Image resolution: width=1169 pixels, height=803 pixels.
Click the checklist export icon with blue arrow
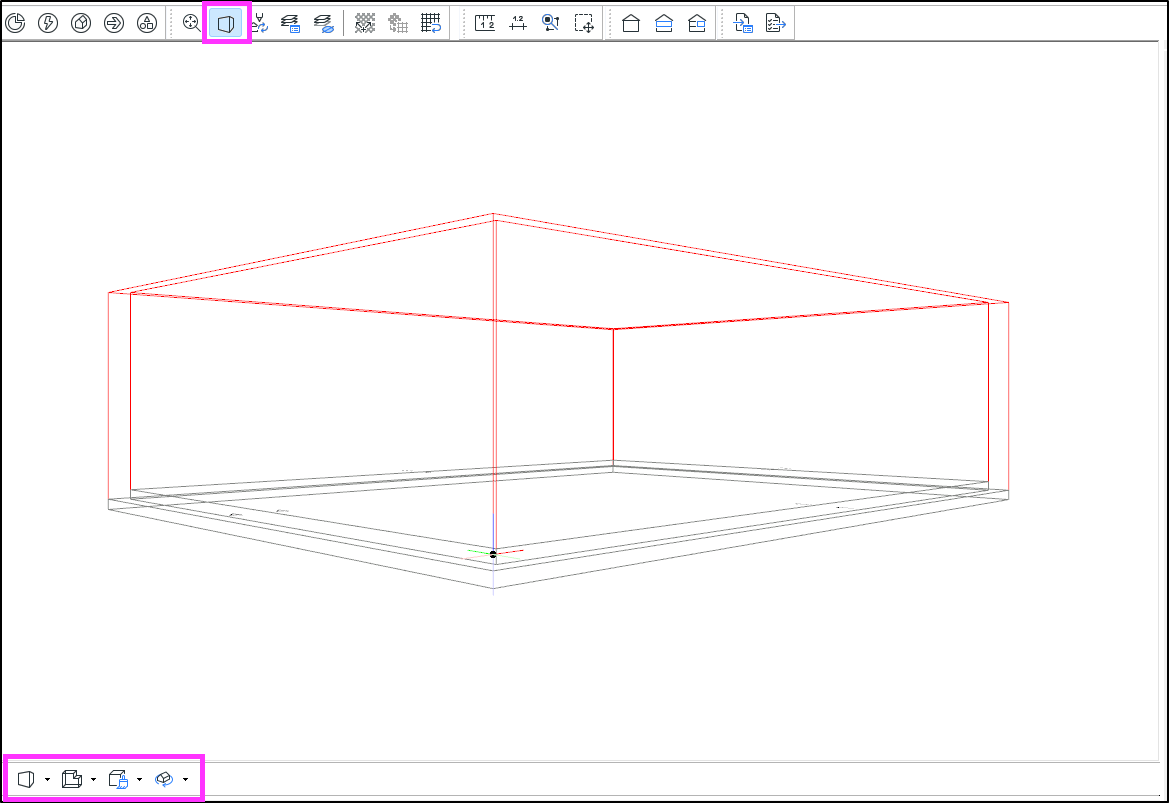[775, 23]
